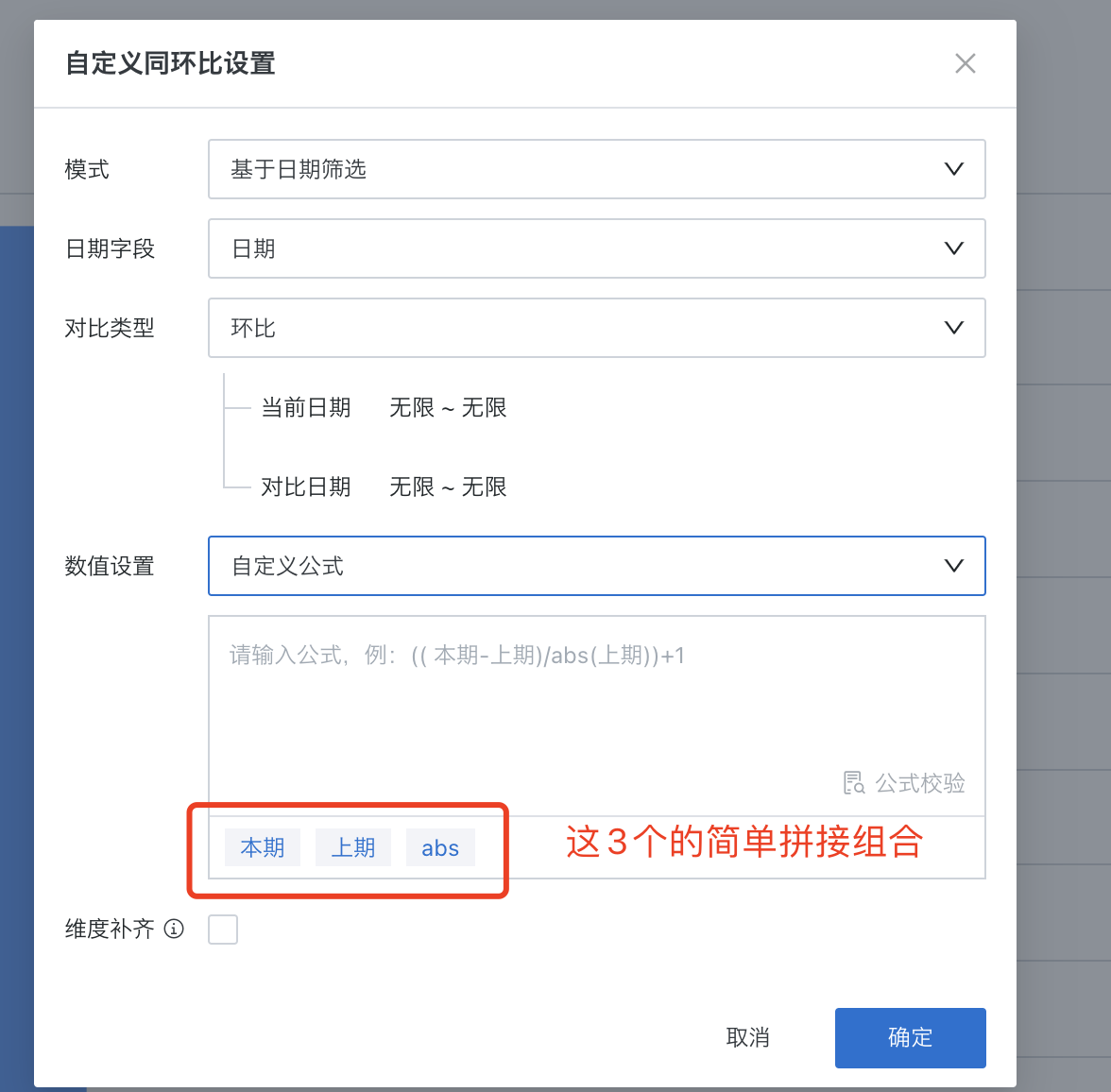Click the 公式校验 document icon

tap(854, 783)
